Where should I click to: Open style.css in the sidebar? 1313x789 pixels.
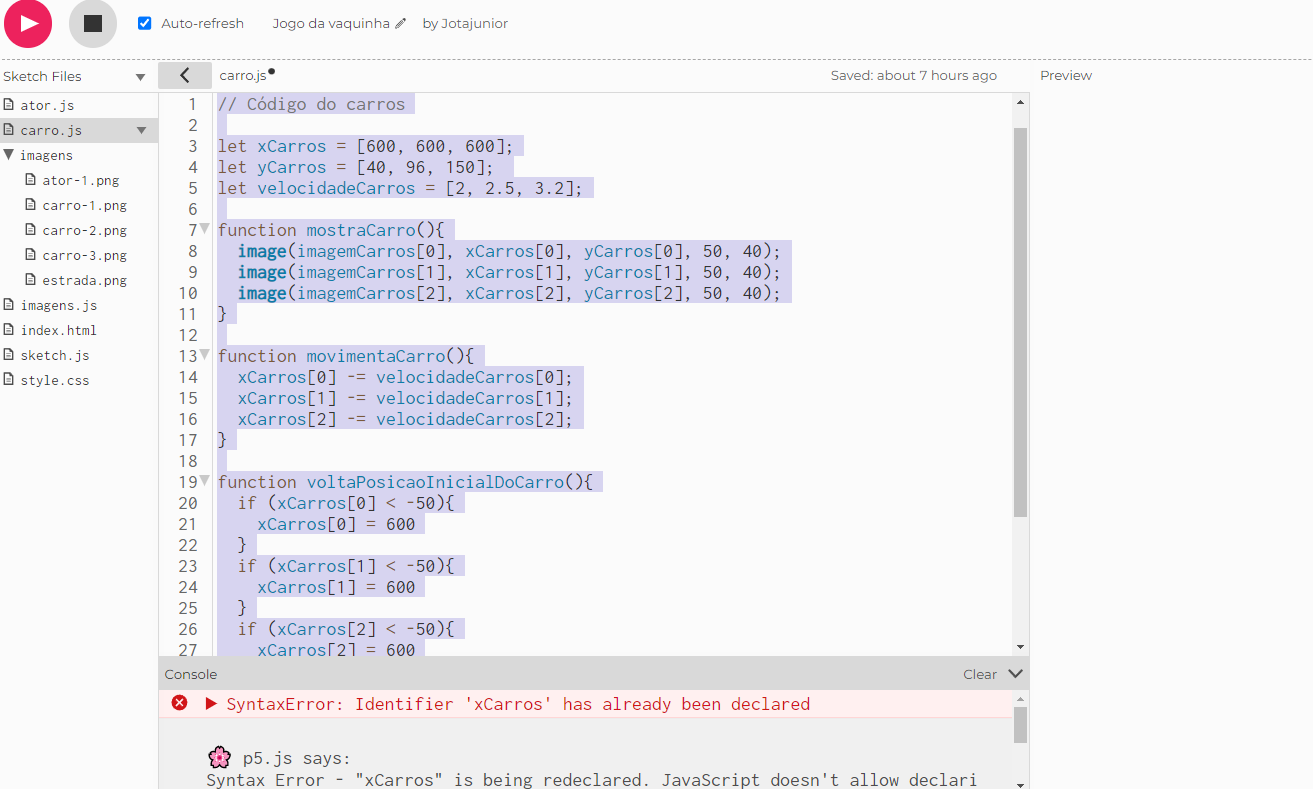tap(54, 380)
